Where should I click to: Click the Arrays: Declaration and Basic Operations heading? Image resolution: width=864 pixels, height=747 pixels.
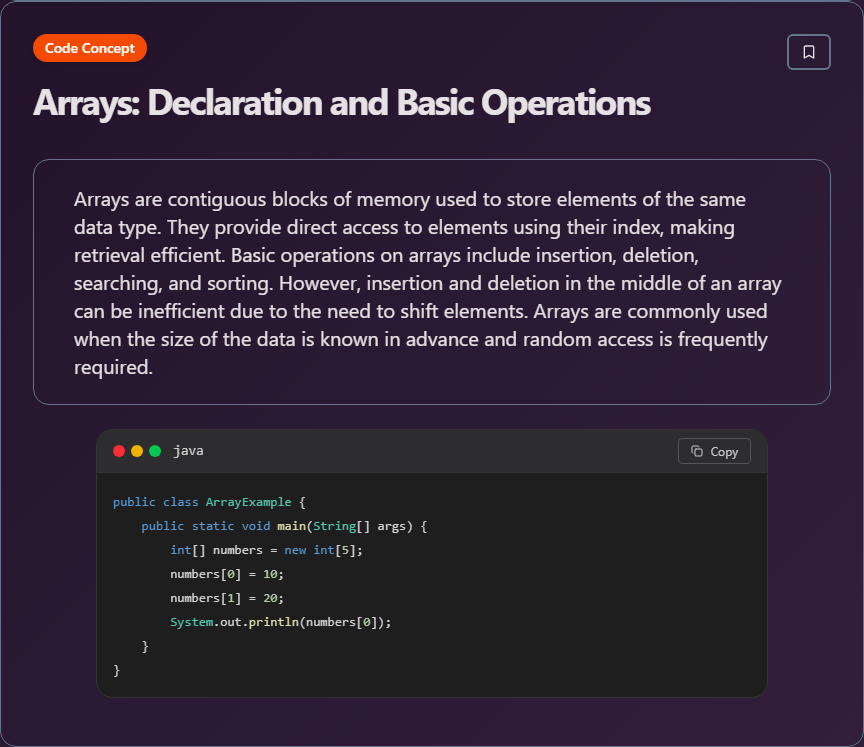[x=342, y=103]
